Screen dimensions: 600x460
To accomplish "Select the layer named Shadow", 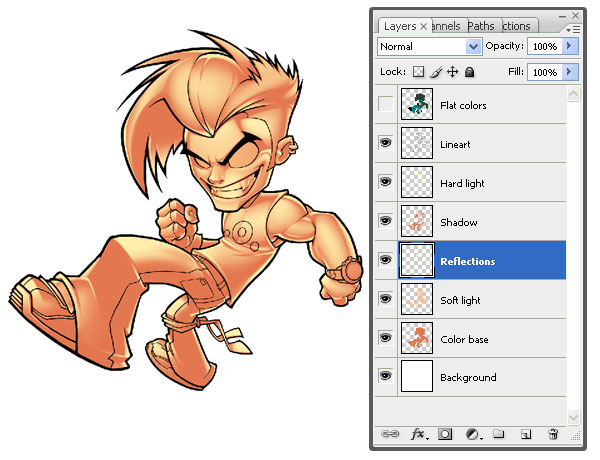I will (459, 222).
